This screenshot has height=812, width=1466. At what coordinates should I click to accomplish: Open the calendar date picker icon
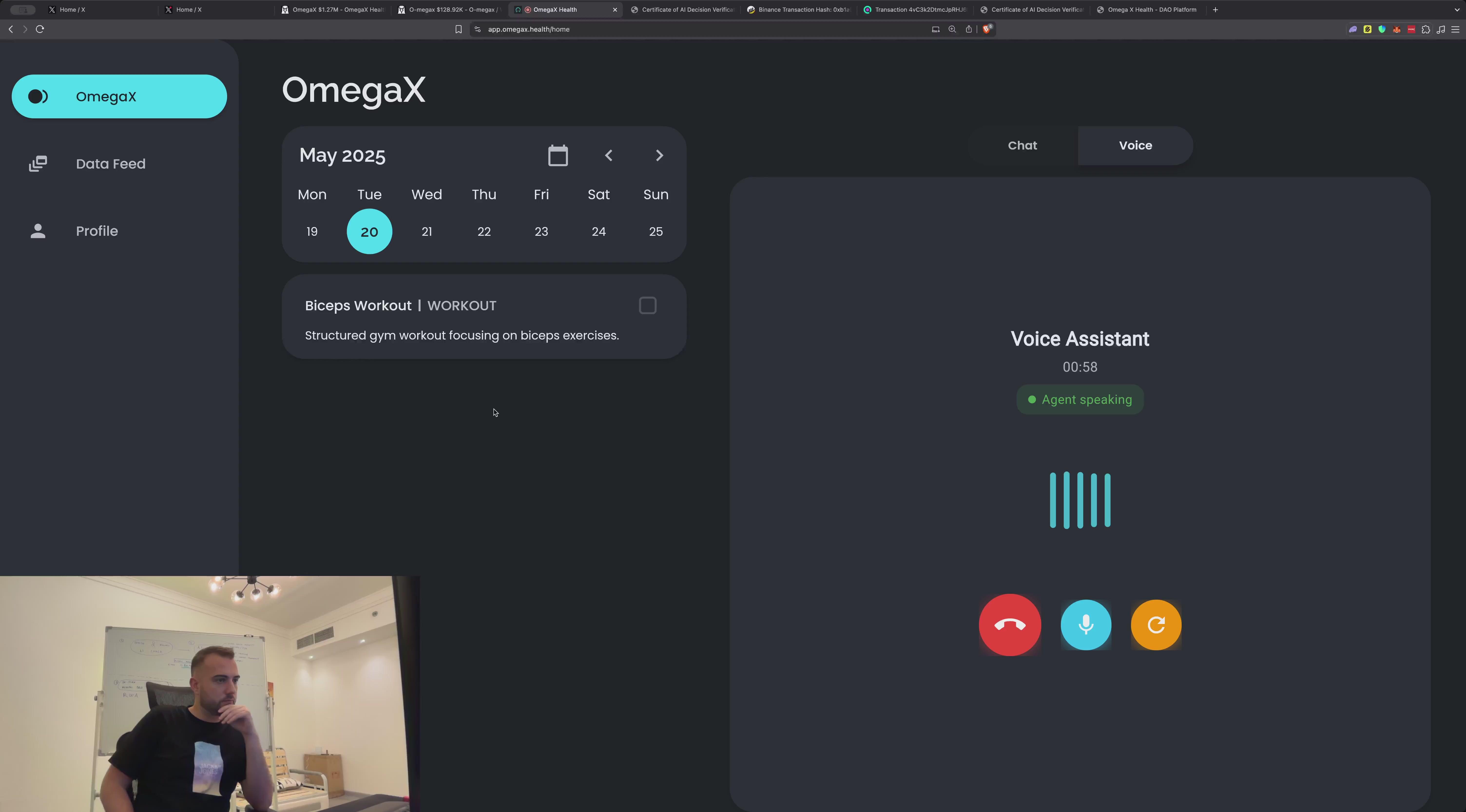(558, 155)
